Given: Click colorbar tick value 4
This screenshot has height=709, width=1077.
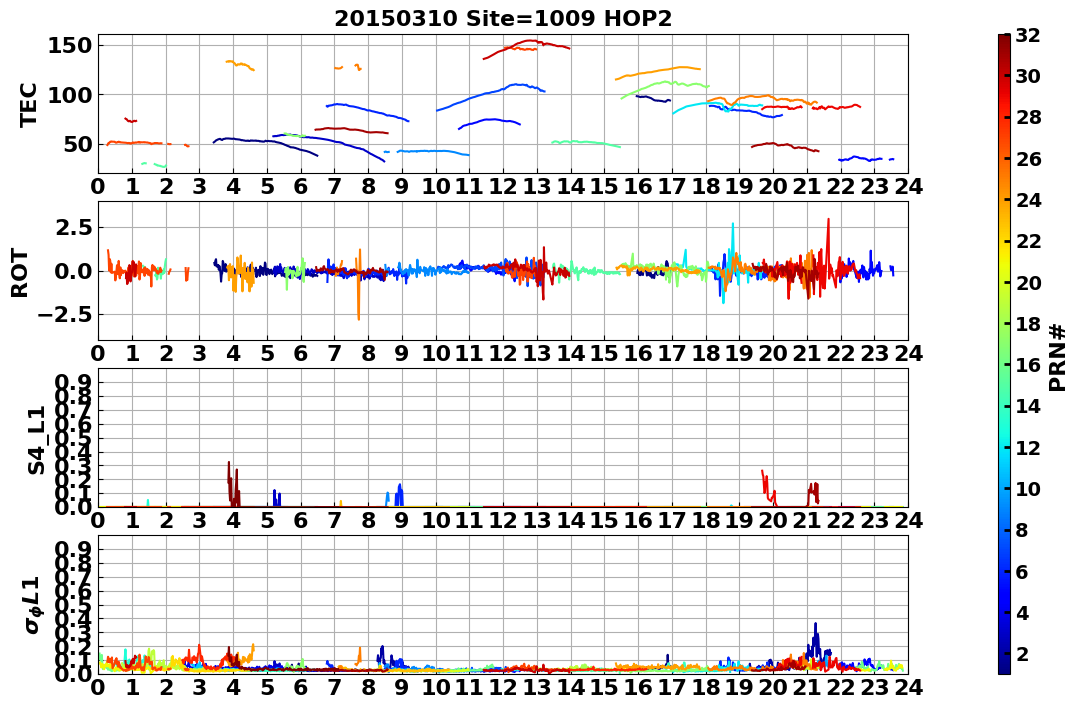Looking at the screenshot, I should (1022, 611).
